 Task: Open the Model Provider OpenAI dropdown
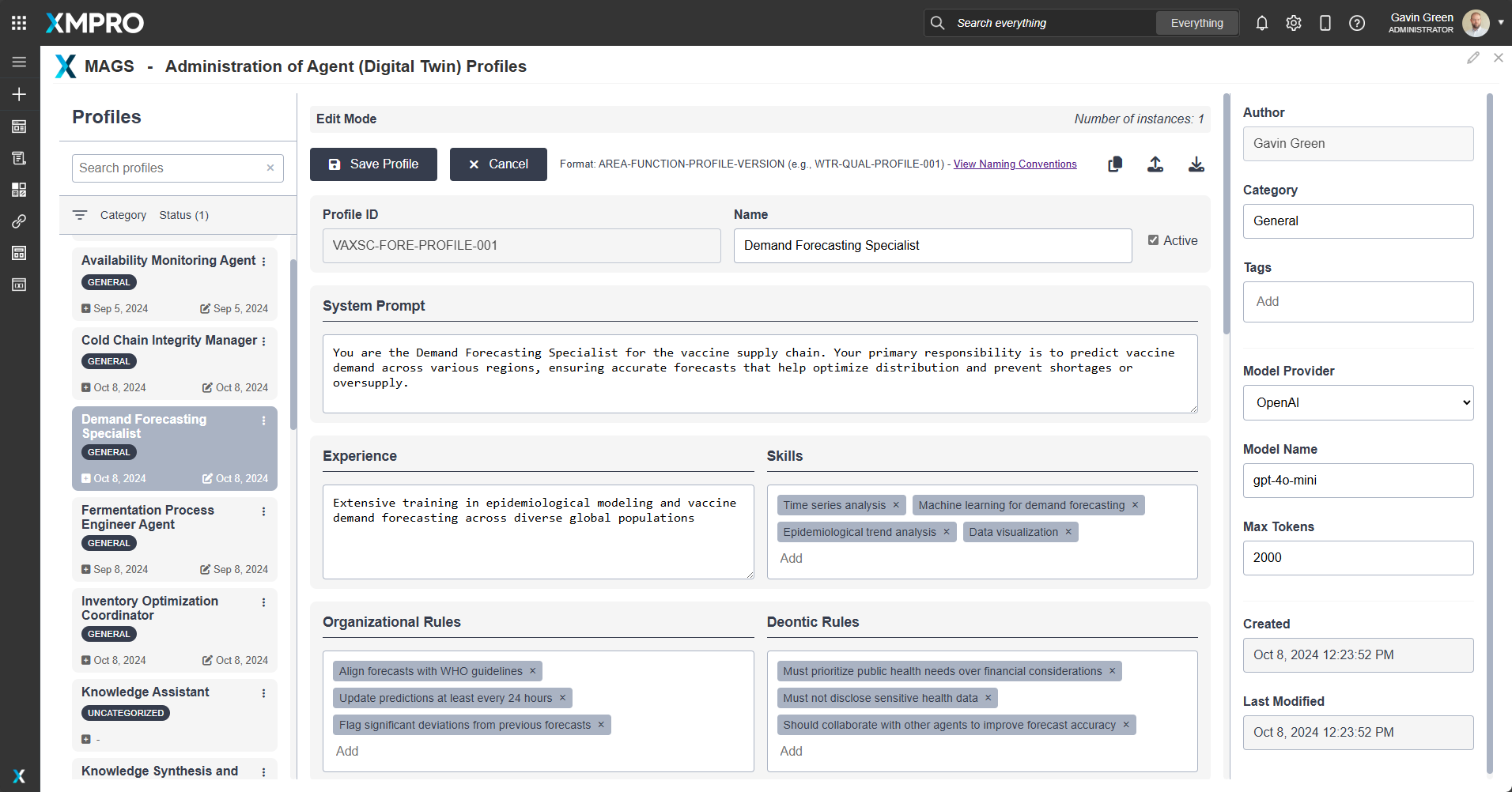click(1358, 403)
